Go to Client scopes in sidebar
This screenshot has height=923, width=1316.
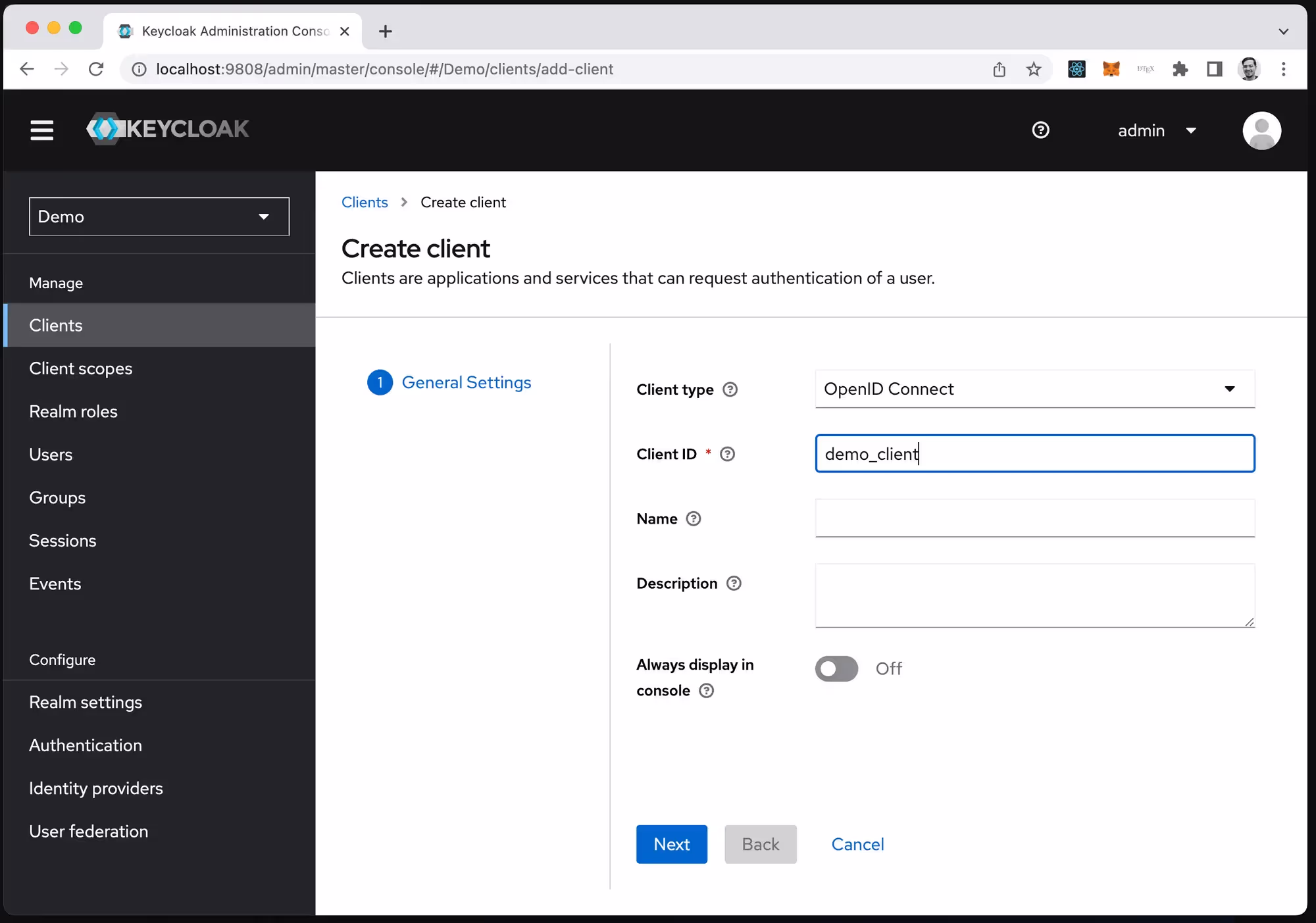tap(81, 368)
